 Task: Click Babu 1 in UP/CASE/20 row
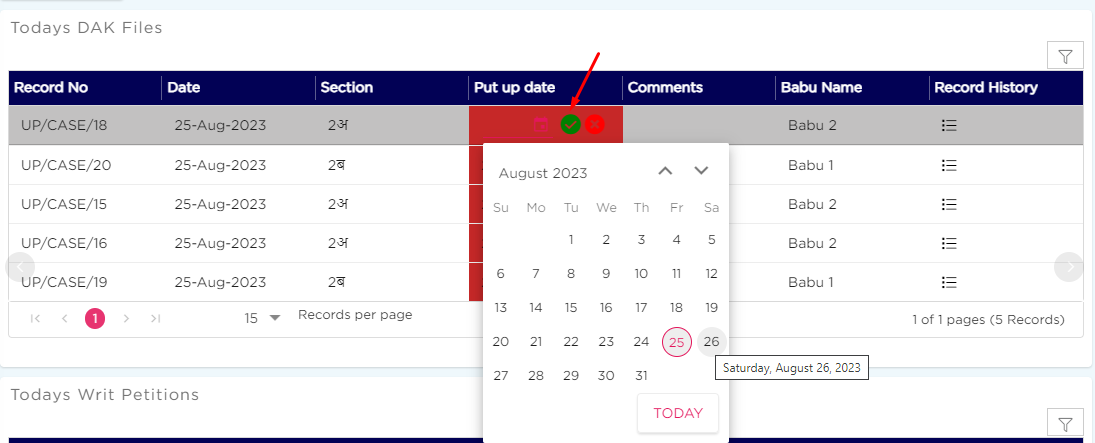tap(811, 166)
